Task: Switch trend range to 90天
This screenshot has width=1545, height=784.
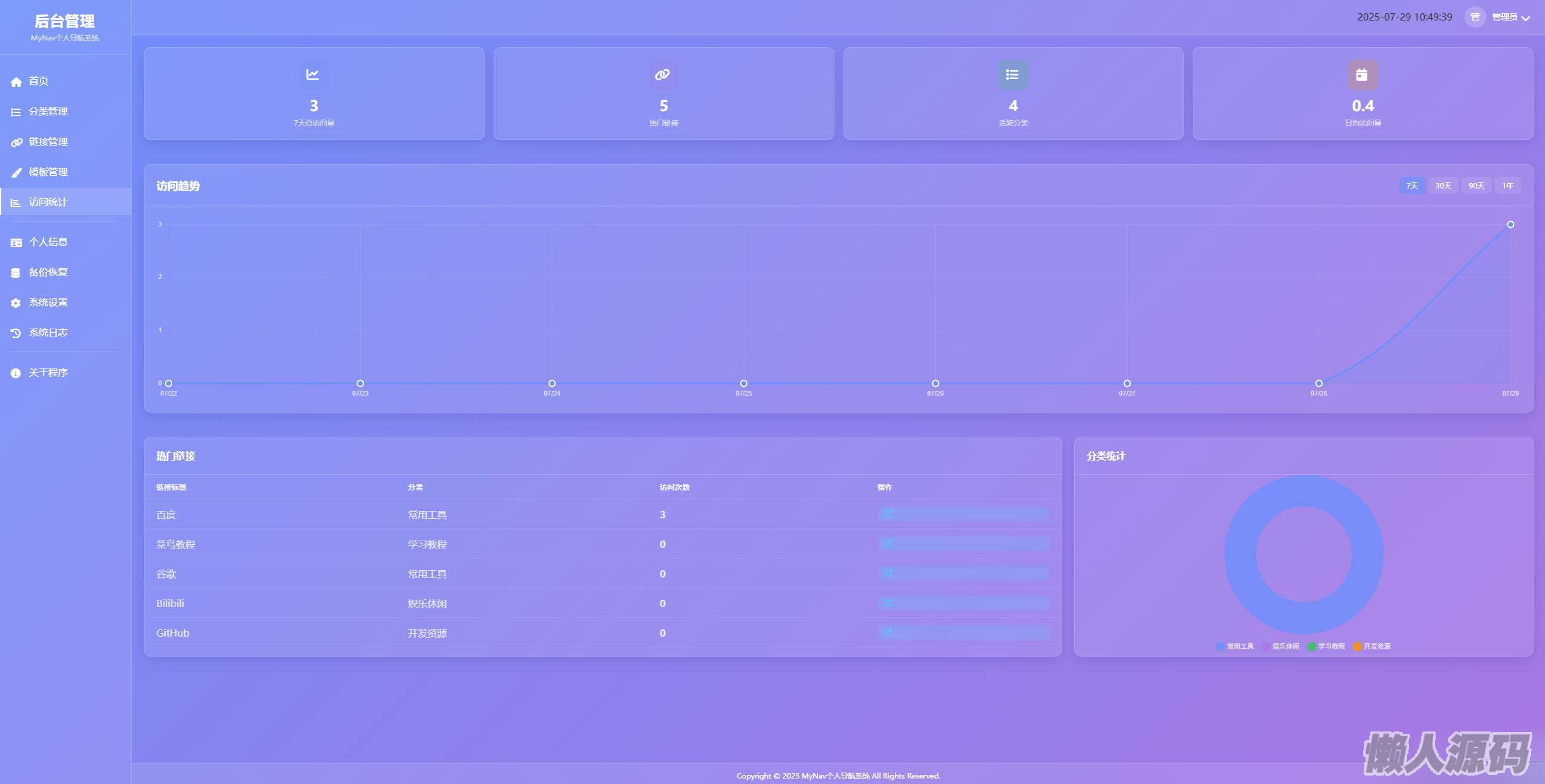Action: (x=1476, y=186)
